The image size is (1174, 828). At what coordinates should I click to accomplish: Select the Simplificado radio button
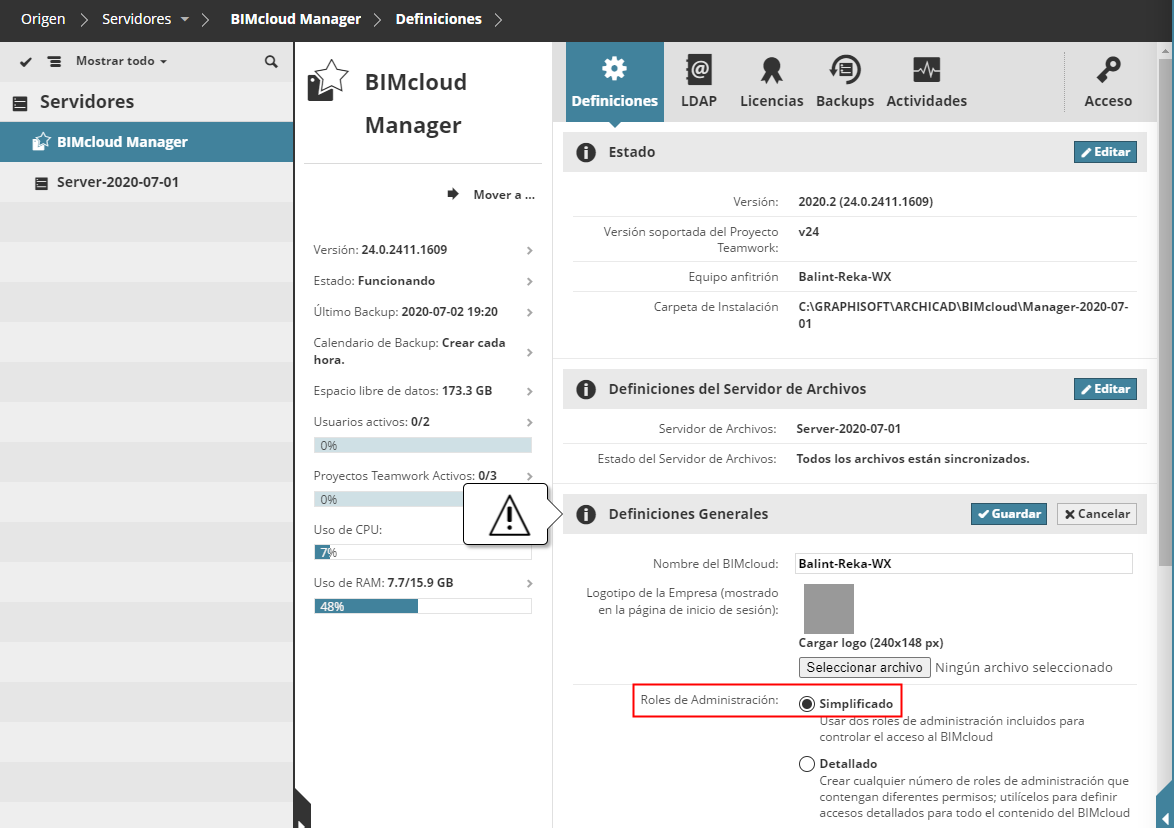click(x=806, y=704)
